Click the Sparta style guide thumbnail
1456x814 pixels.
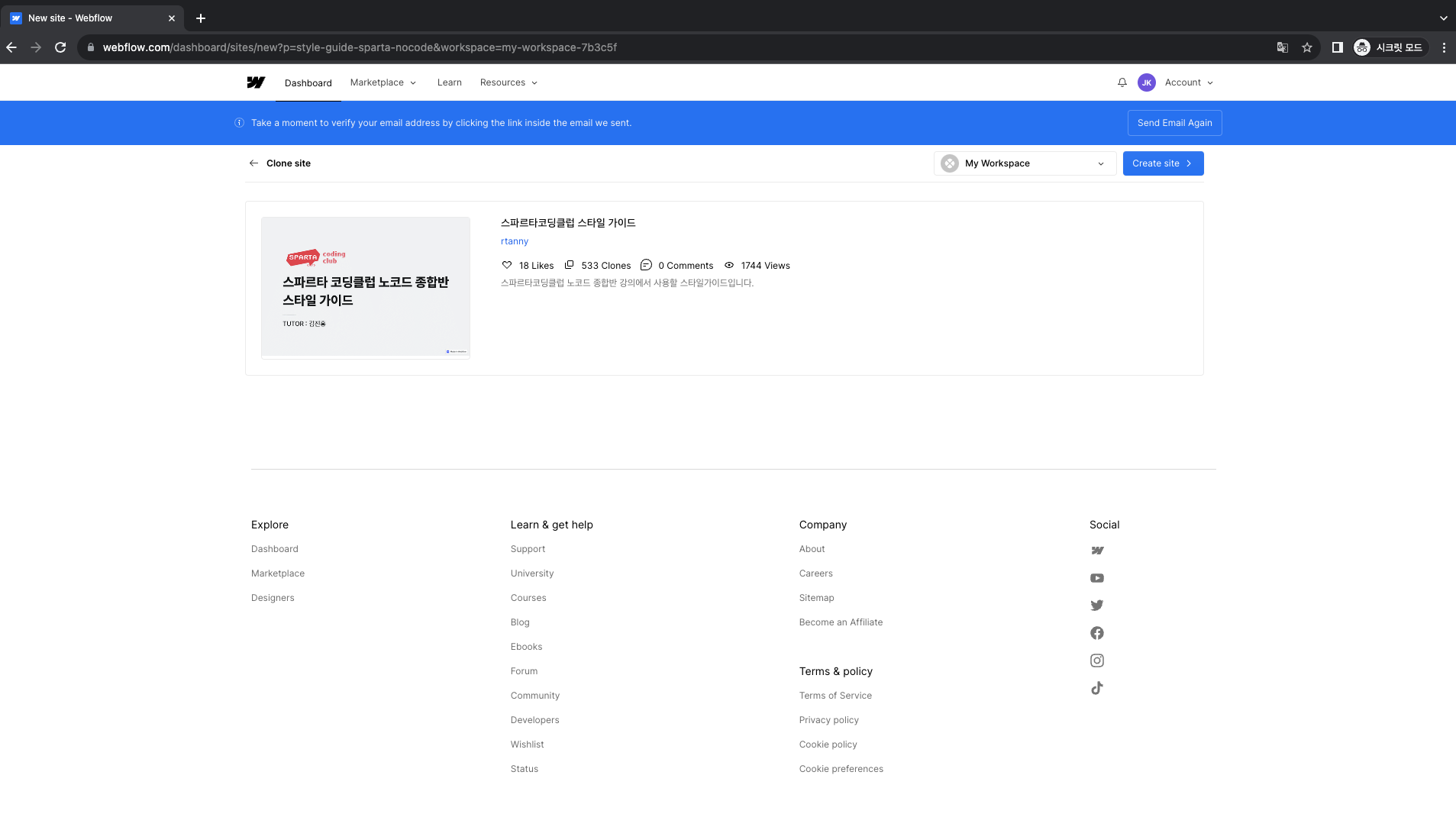tap(366, 287)
